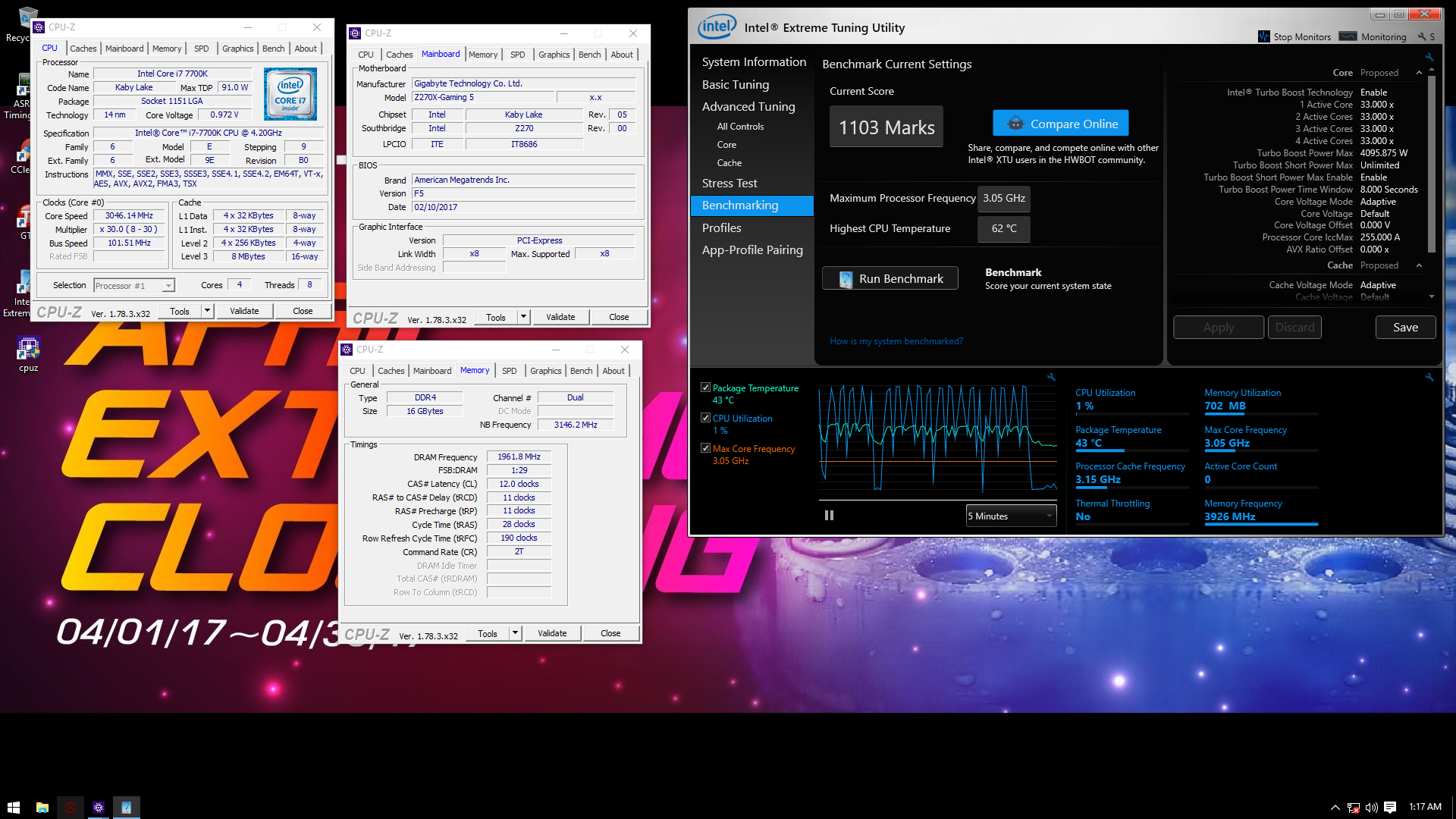Click the settings list vertical scrollbar
Screen dimensions: 1456x819
(x=1432, y=163)
